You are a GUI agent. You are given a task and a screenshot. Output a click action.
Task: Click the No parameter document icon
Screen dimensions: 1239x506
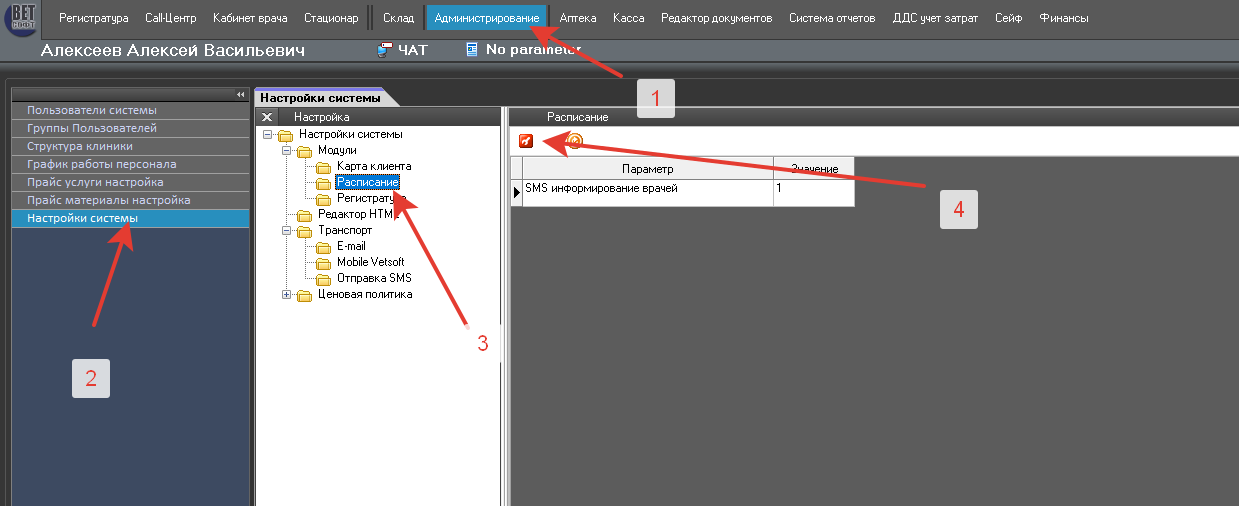[472, 50]
